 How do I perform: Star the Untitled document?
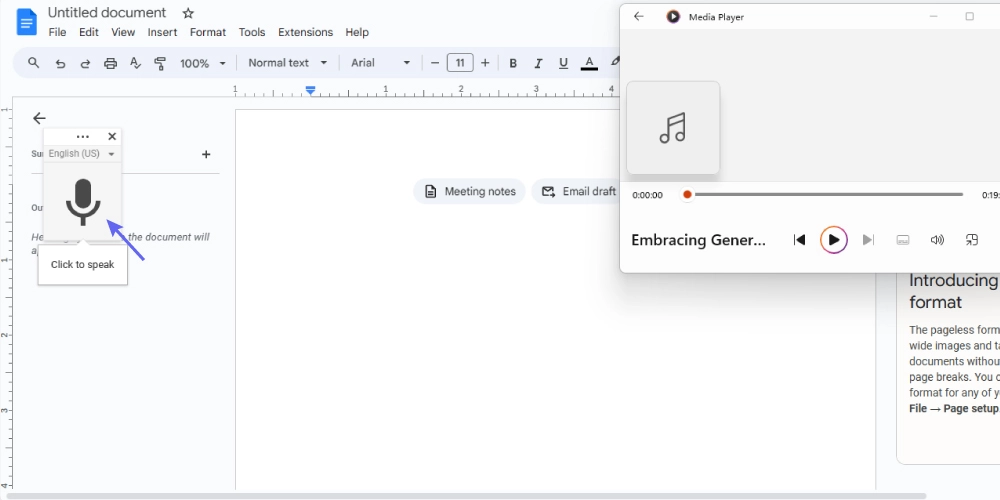(188, 13)
